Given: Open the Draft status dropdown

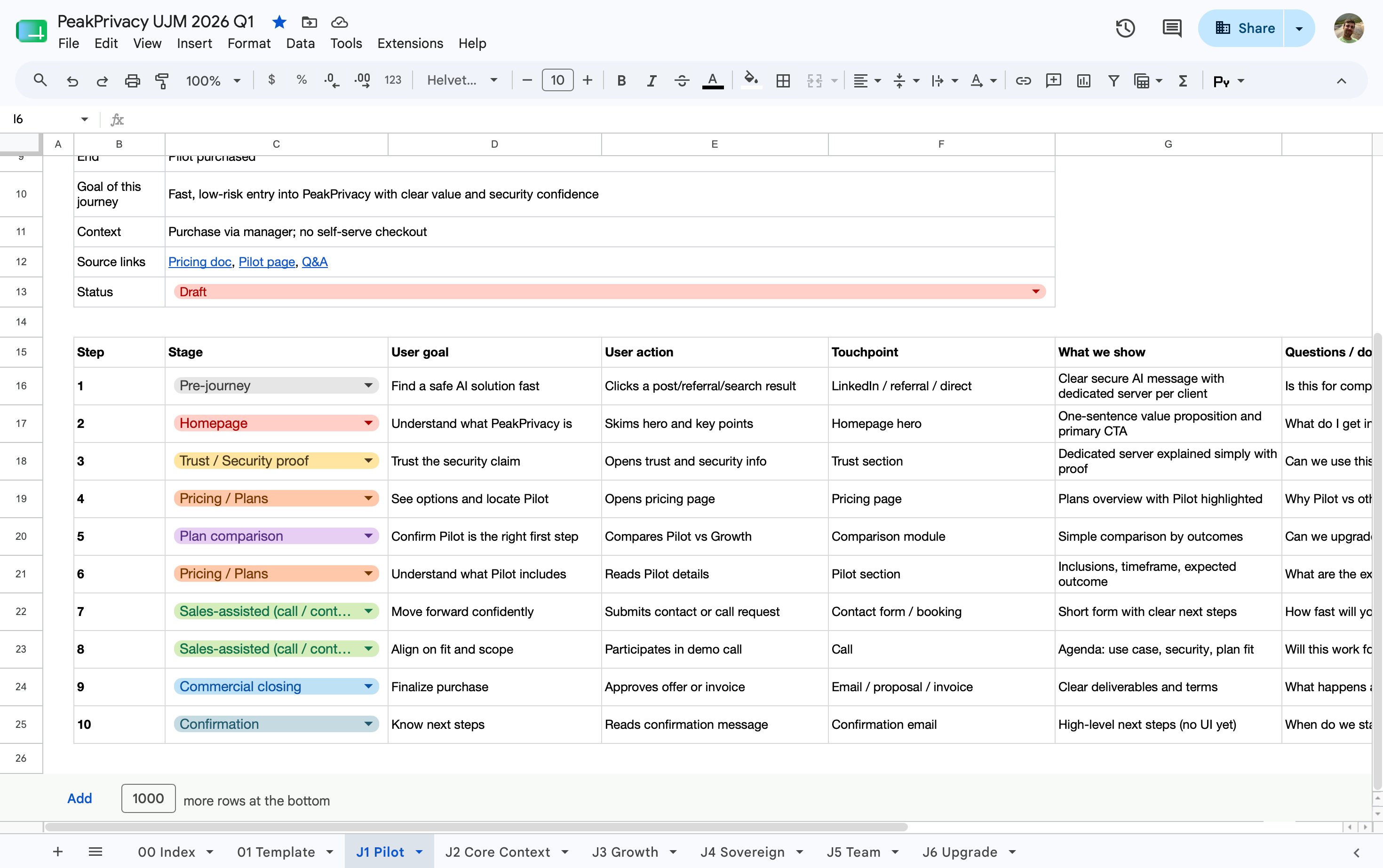Looking at the screenshot, I should click(609, 292).
